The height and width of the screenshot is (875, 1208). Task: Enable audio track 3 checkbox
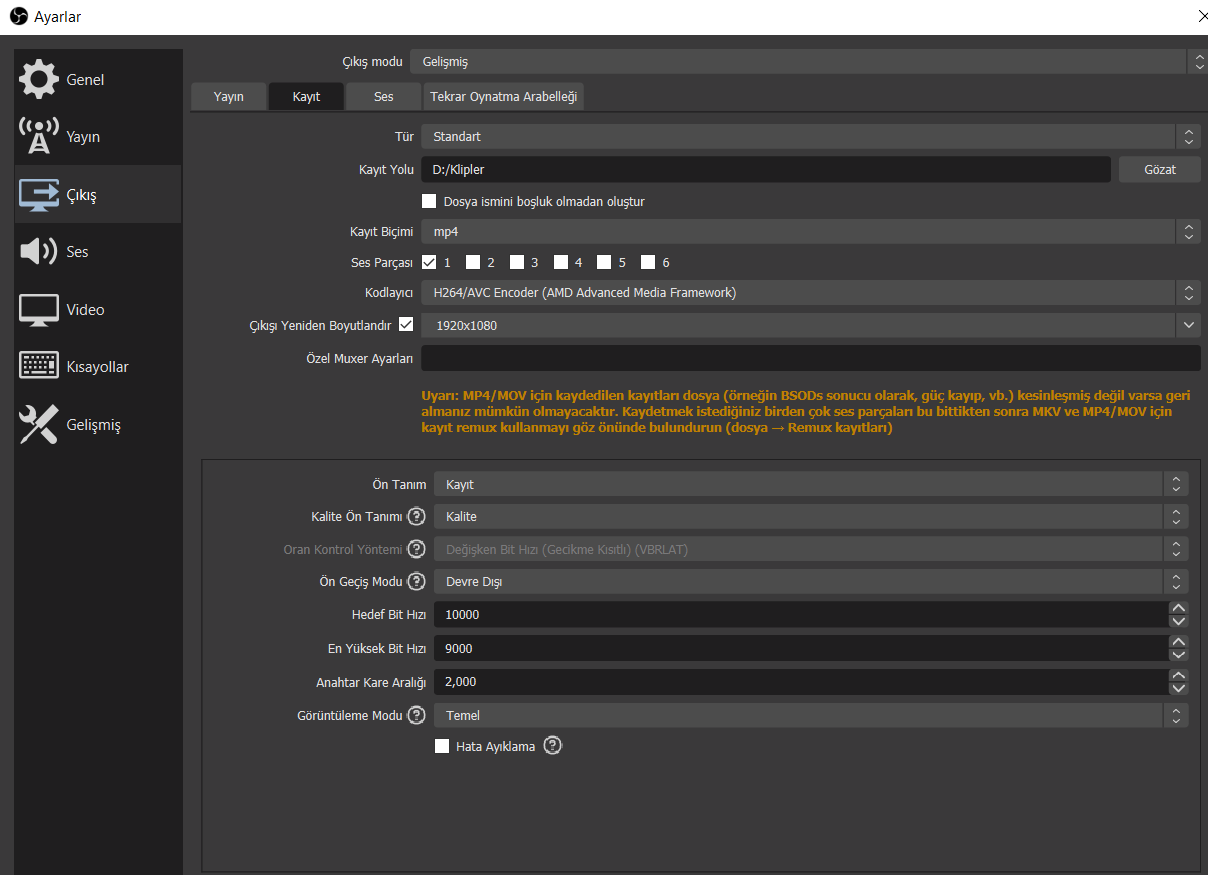[517, 262]
